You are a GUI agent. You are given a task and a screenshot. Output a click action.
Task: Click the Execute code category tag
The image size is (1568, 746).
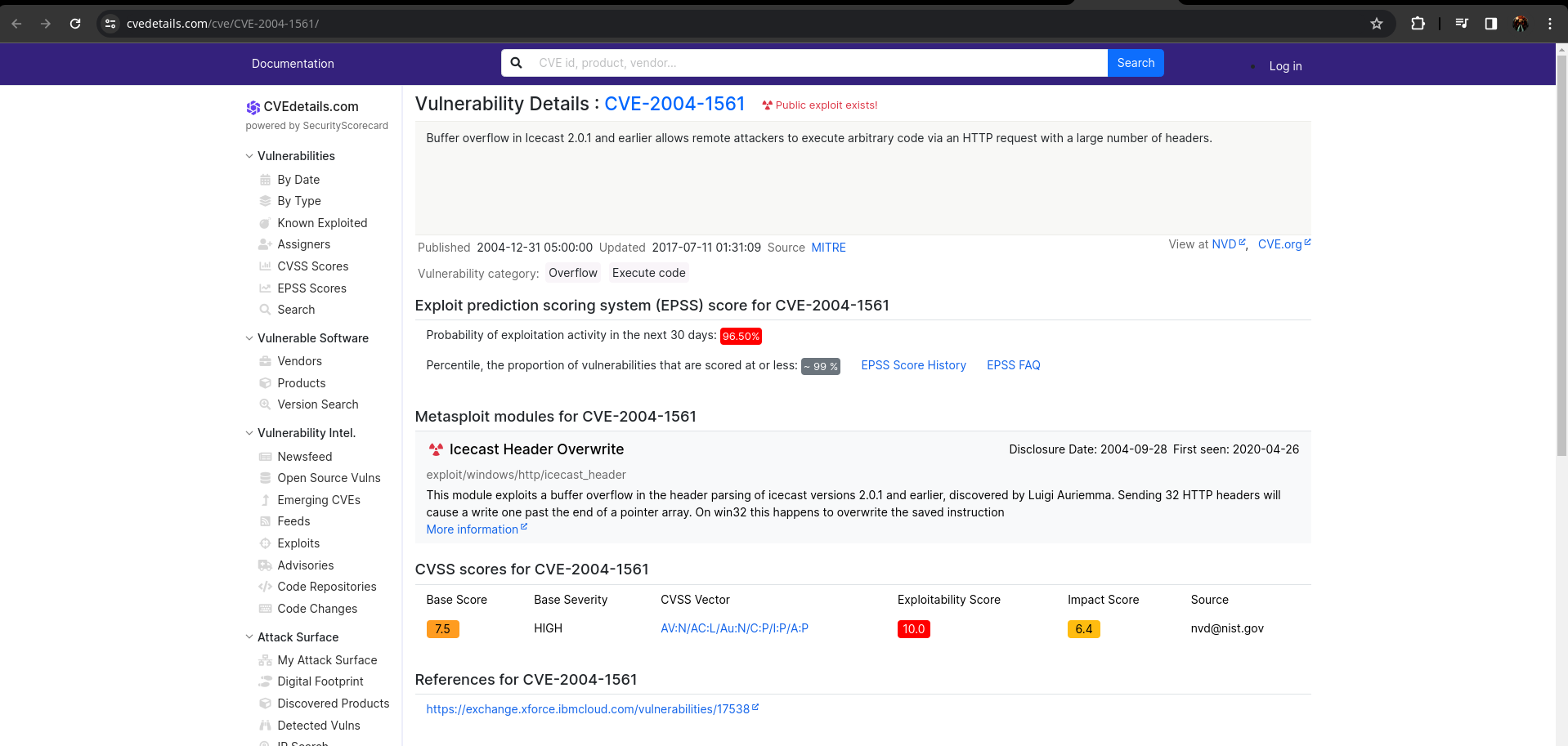[648, 273]
